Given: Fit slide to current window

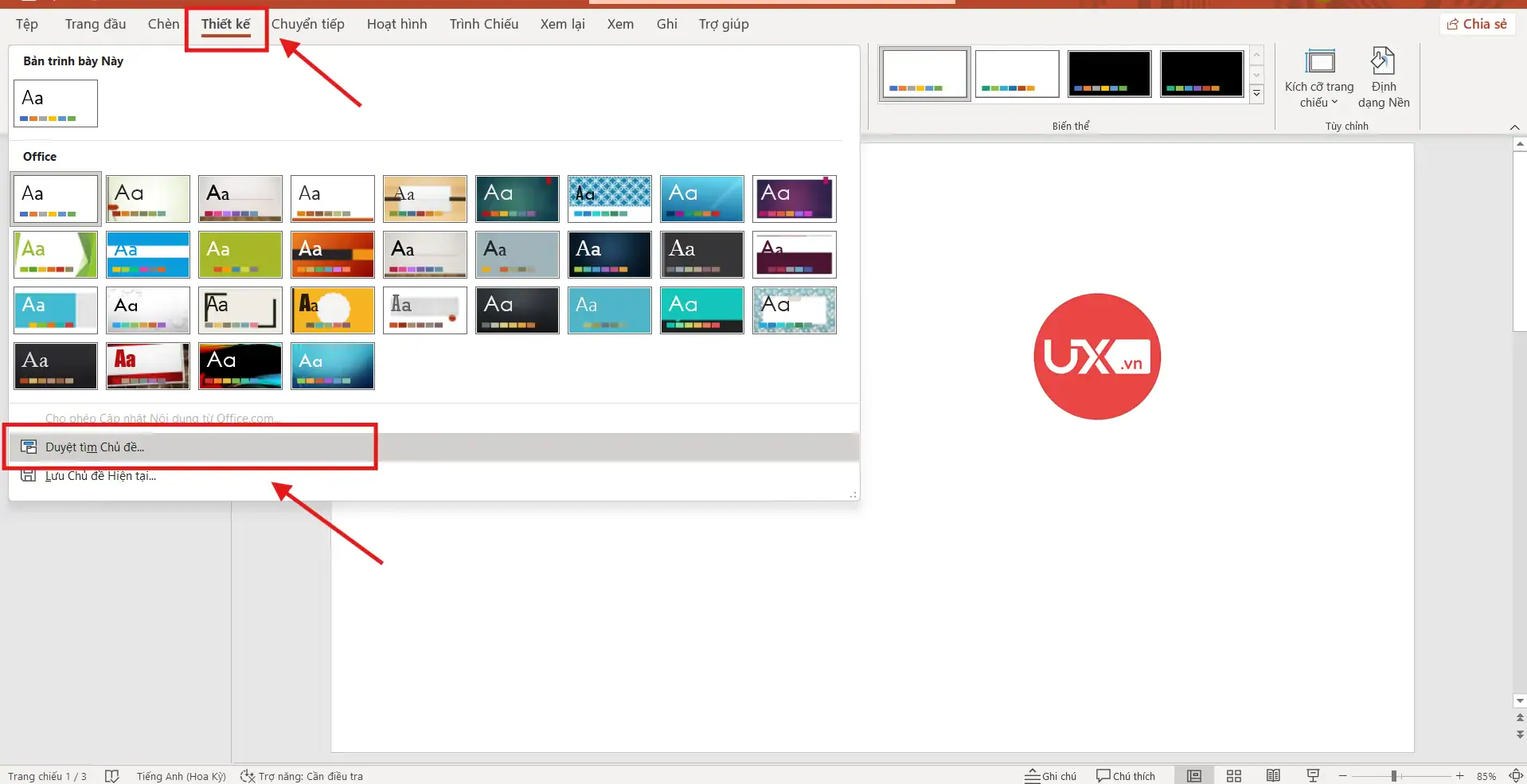Looking at the screenshot, I should (1516, 776).
